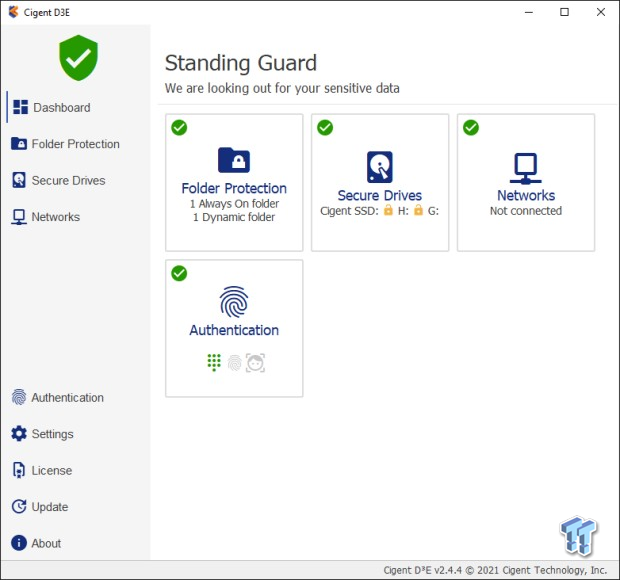Click the Authentication fingerprint icon in sidebar
The image size is (620, 580).
[x=19, y=397]
